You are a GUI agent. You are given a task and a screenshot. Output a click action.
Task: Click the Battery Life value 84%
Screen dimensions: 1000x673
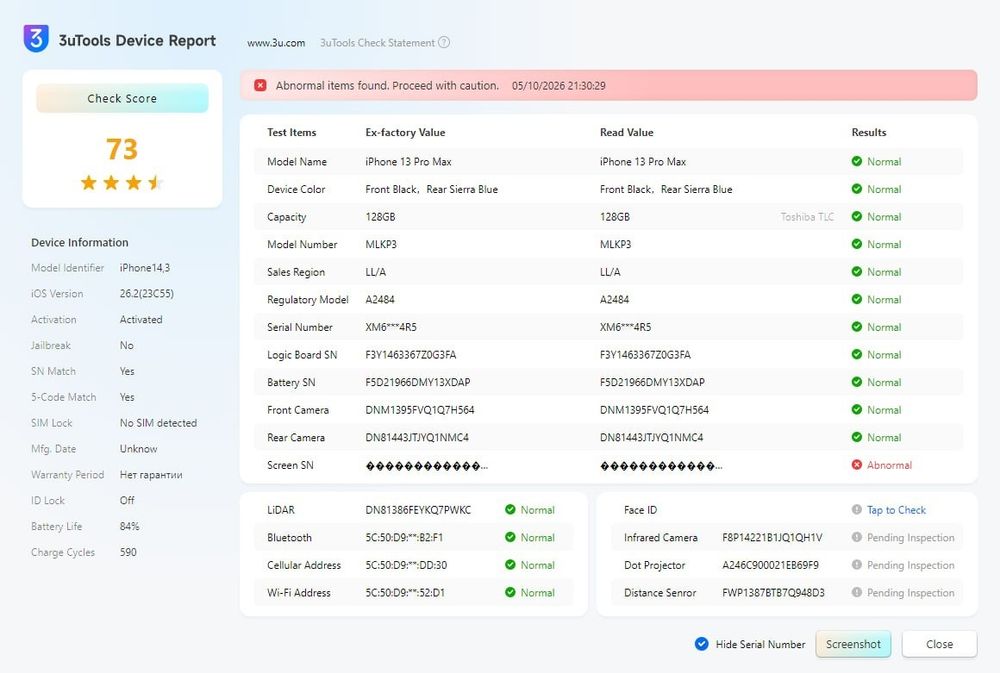click(x=129, y=526)
